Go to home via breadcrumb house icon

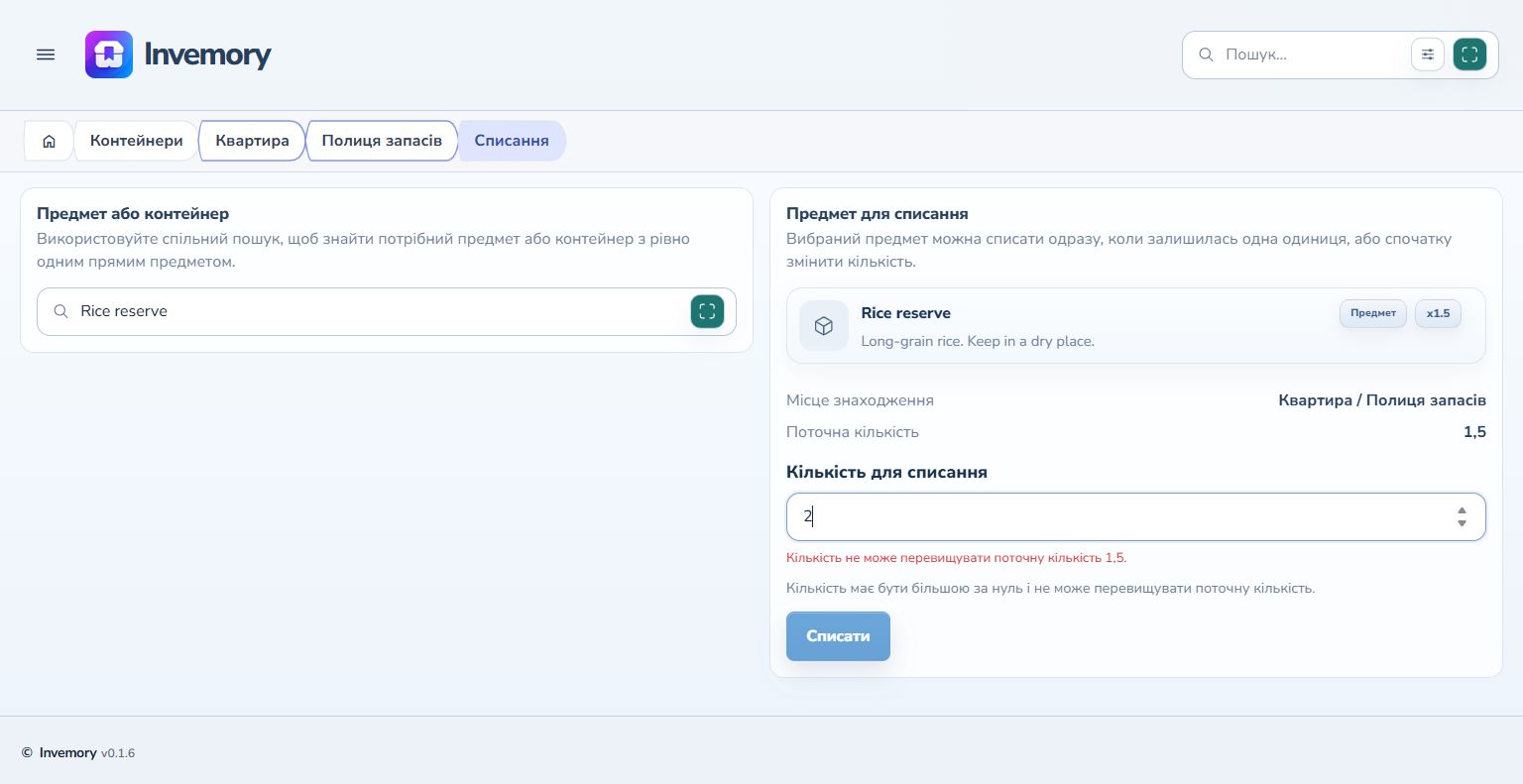tap(49, 141)
